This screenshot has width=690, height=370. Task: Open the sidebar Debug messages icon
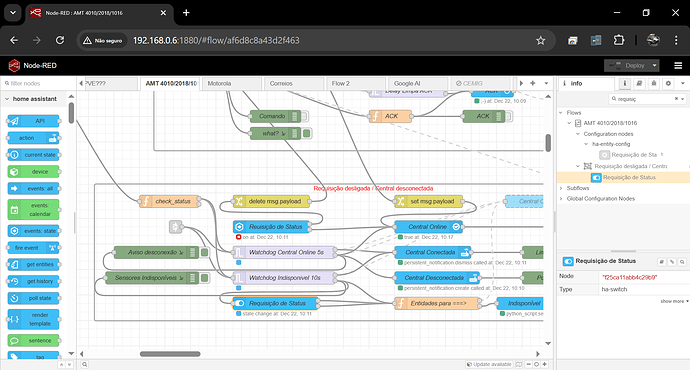(654, 83)
